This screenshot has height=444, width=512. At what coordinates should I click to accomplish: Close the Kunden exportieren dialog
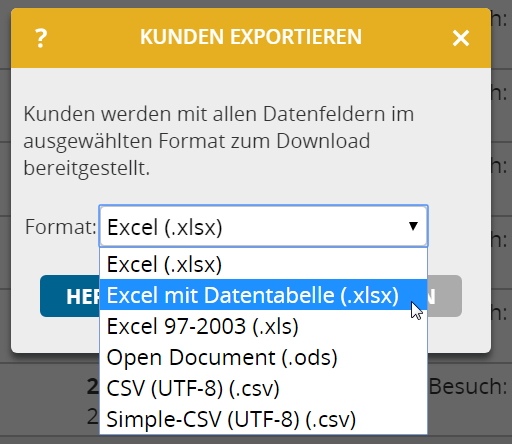tap(461, 38)
